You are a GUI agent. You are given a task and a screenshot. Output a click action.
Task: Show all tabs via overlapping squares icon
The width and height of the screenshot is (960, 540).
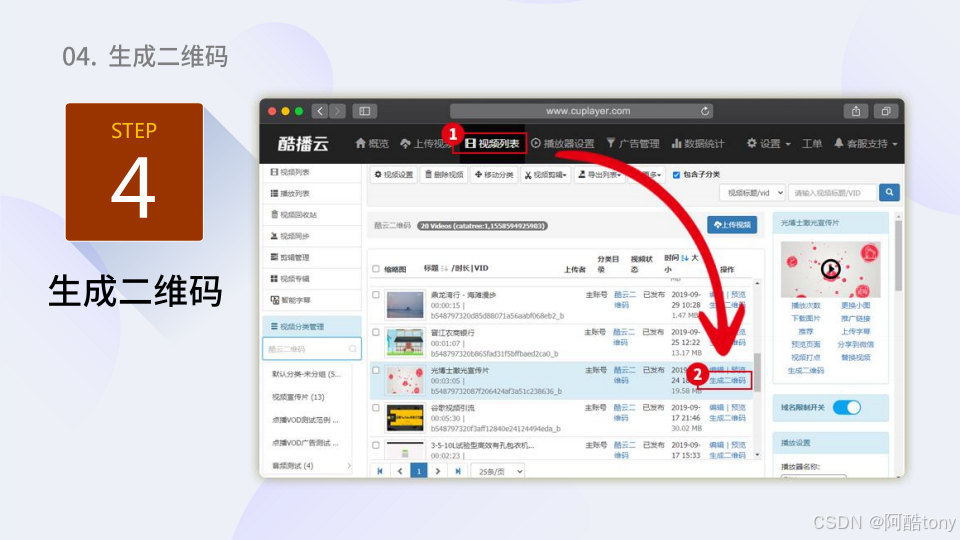[885, 111]
